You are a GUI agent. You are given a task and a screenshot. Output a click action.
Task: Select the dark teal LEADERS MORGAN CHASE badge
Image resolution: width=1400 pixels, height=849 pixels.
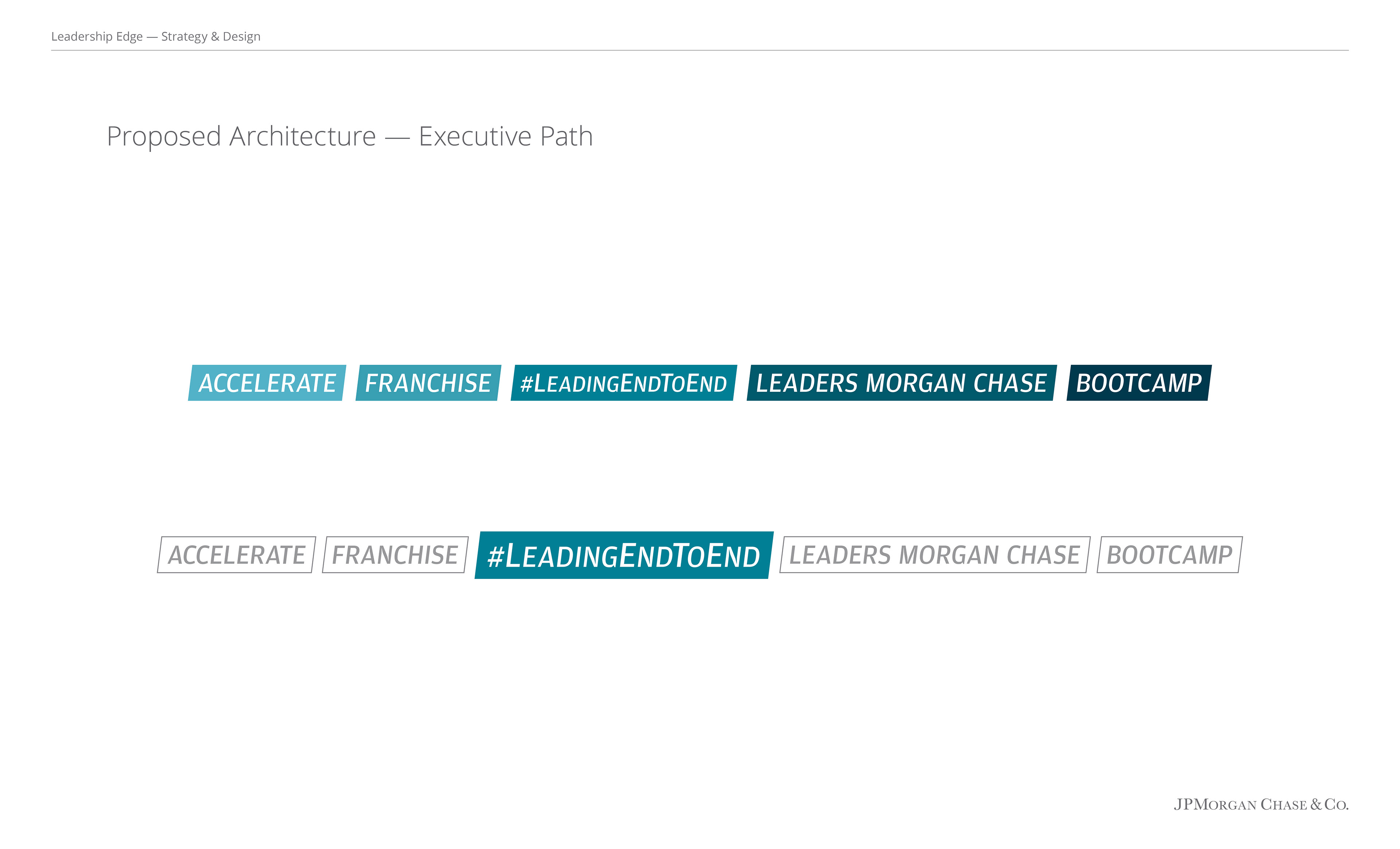point(902,383)
